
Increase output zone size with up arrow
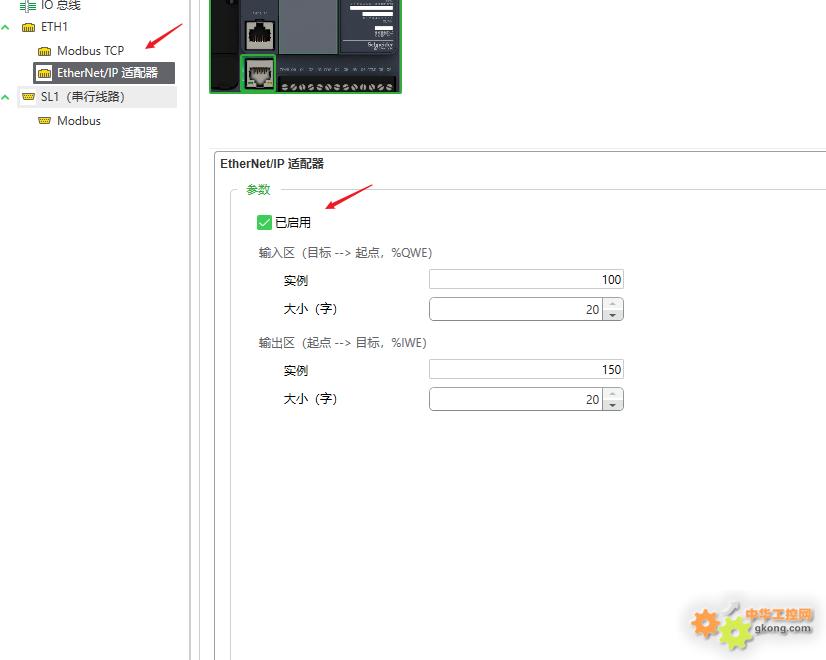point(613,394)
